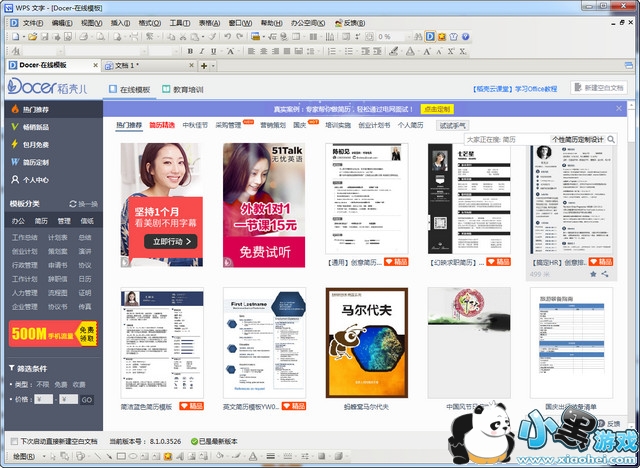Screen dimensions: 640x468
Task: Open the 插入 menu
Action: (x=120, y=21)
